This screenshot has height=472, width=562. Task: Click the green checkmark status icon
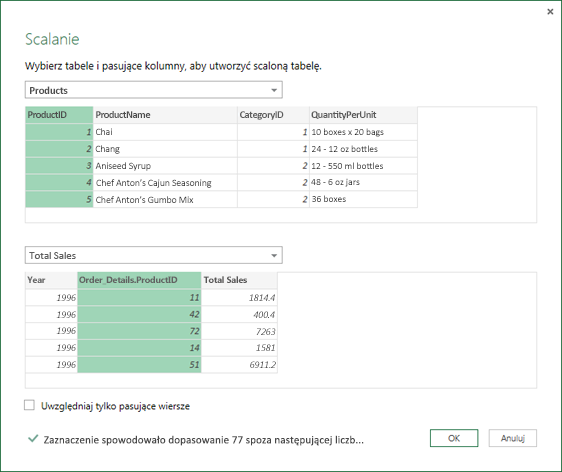click(33, 438)
